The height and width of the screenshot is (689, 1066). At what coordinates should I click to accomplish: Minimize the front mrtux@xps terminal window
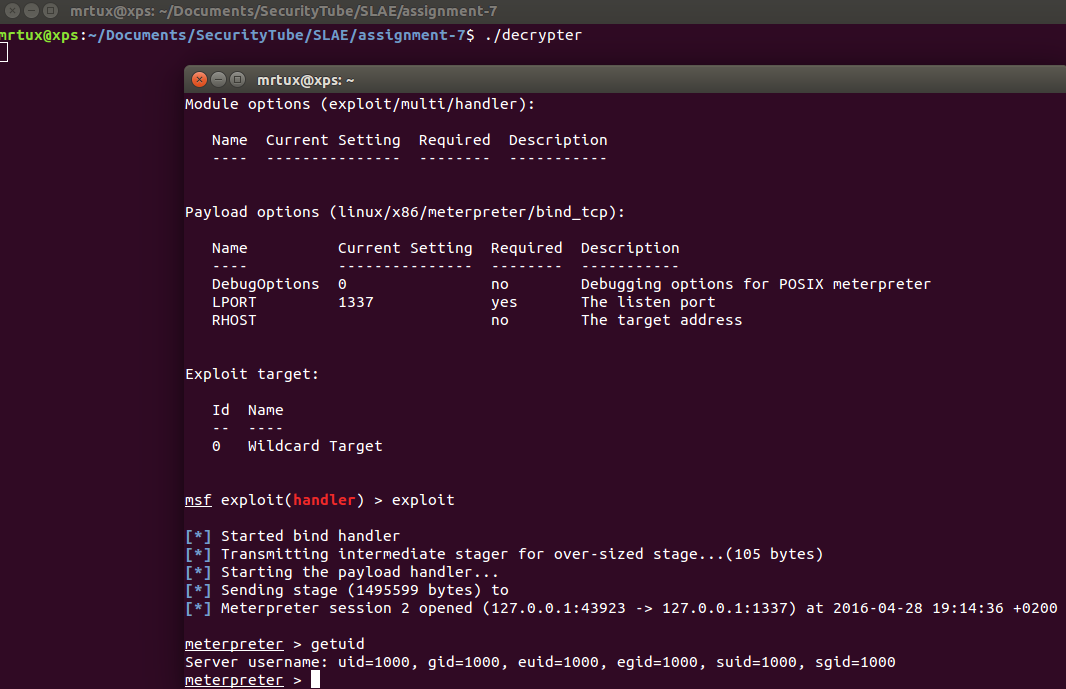point(219,80)
